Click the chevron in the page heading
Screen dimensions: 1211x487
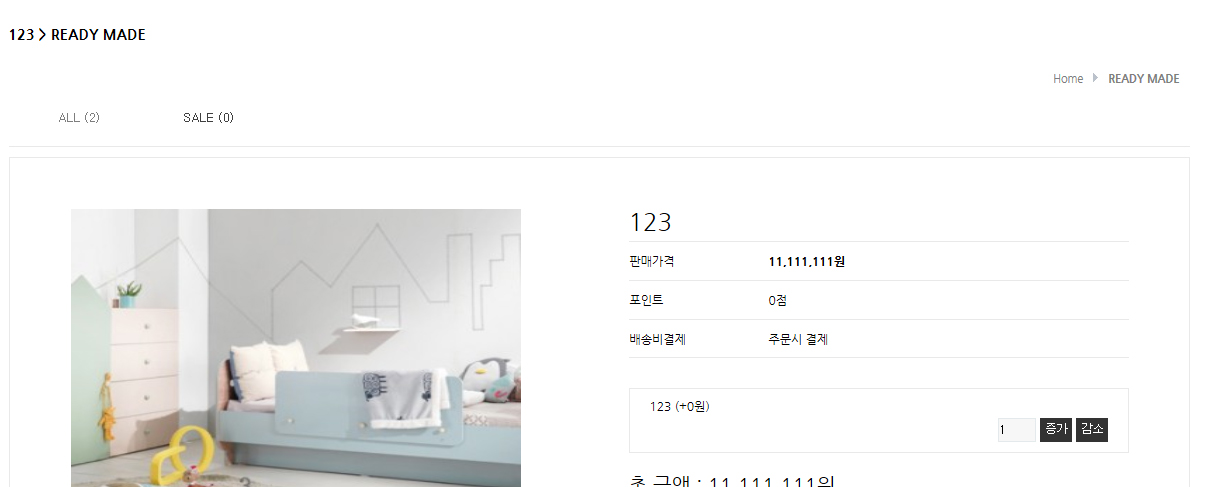pyautogui.click(x=43, y=35)
